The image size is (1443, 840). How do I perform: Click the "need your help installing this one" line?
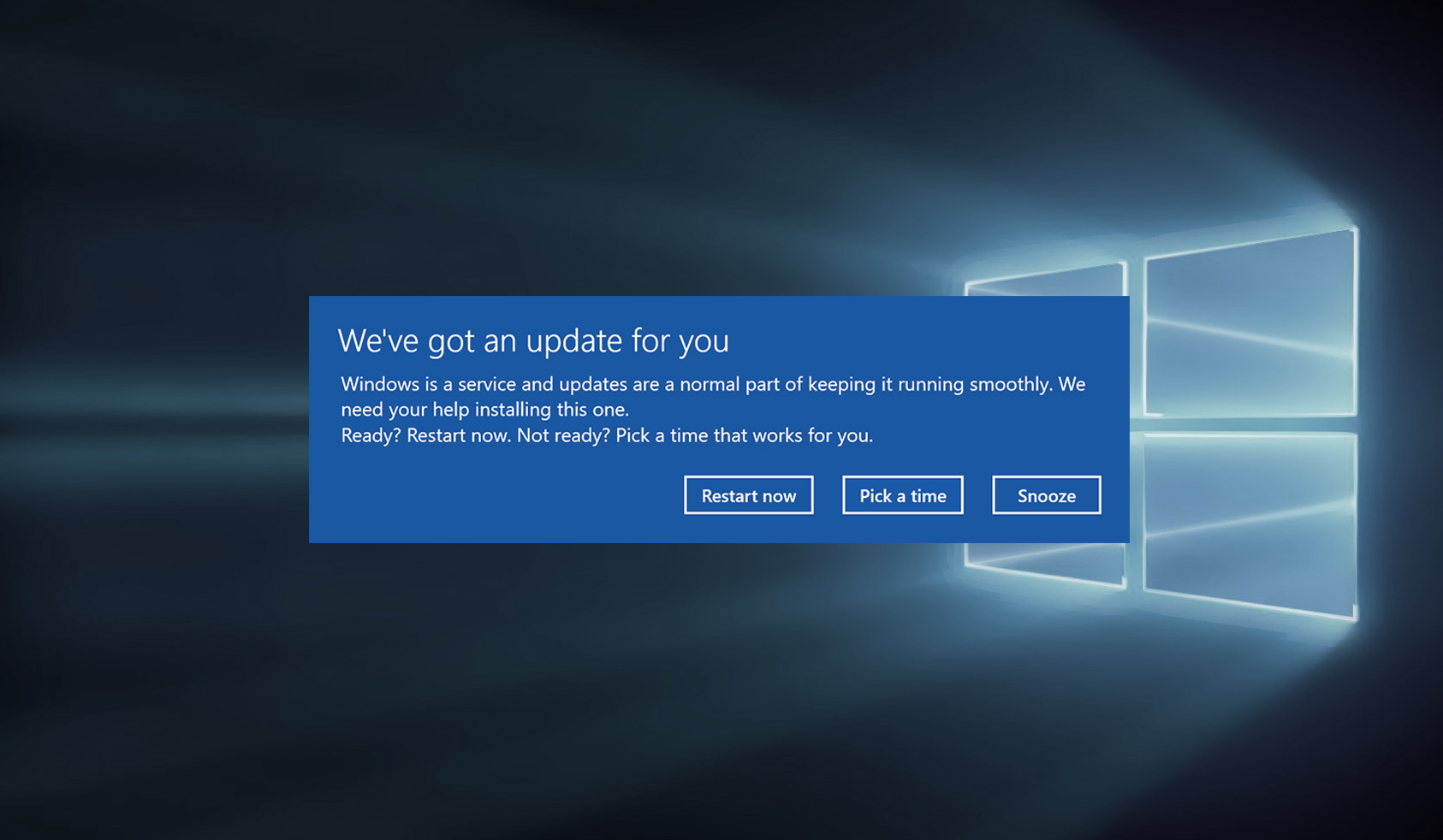(x=484, y=410)
